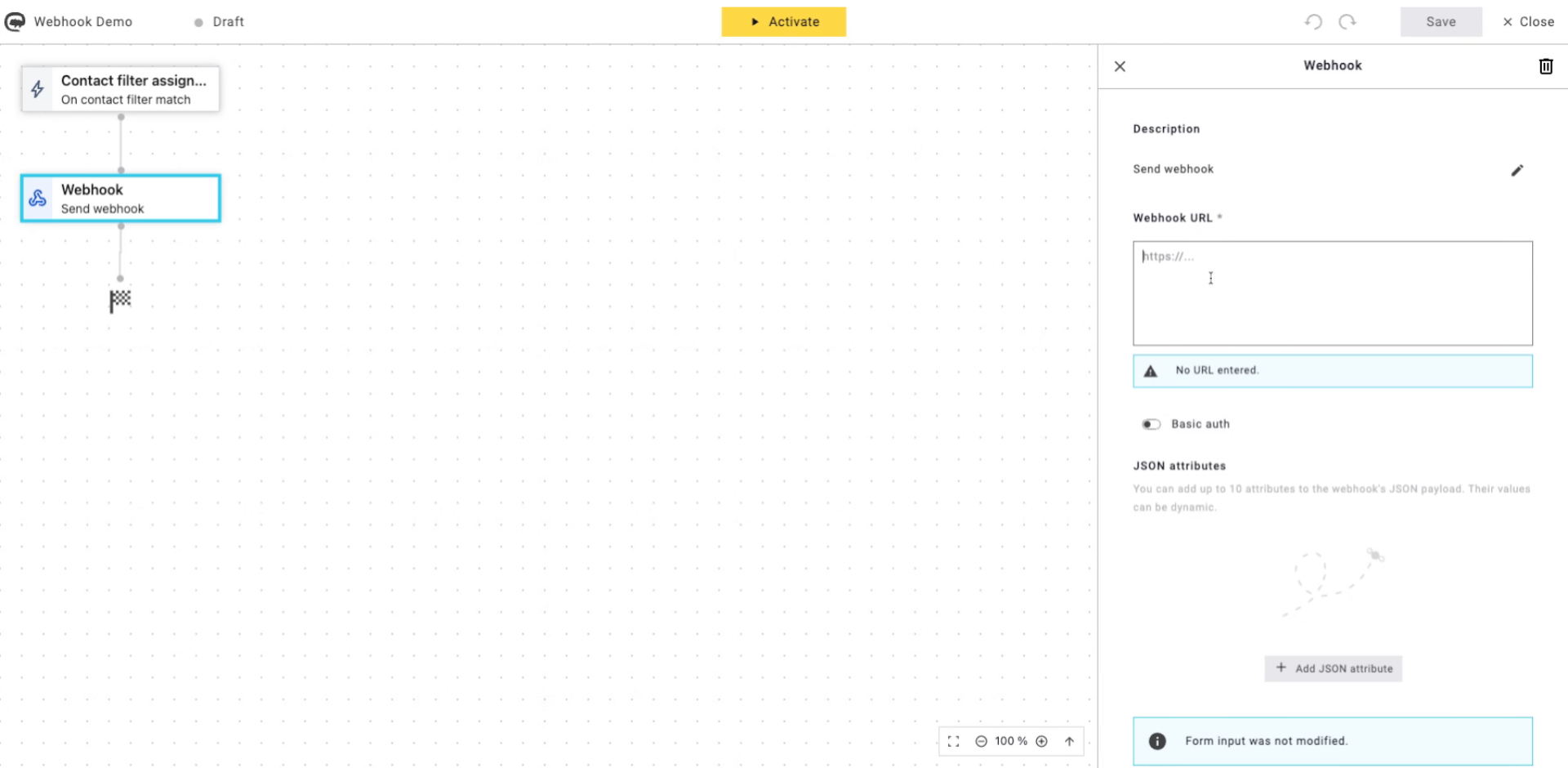
Task: Click the Draft status label
Action: tap(229, 21)
